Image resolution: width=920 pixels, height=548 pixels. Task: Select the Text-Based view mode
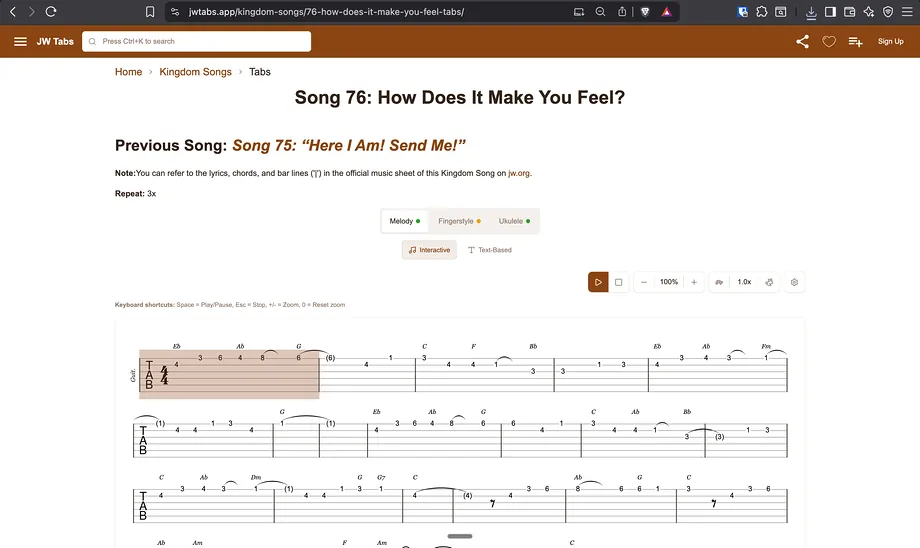pyautogui.click(x=489, y=250)
